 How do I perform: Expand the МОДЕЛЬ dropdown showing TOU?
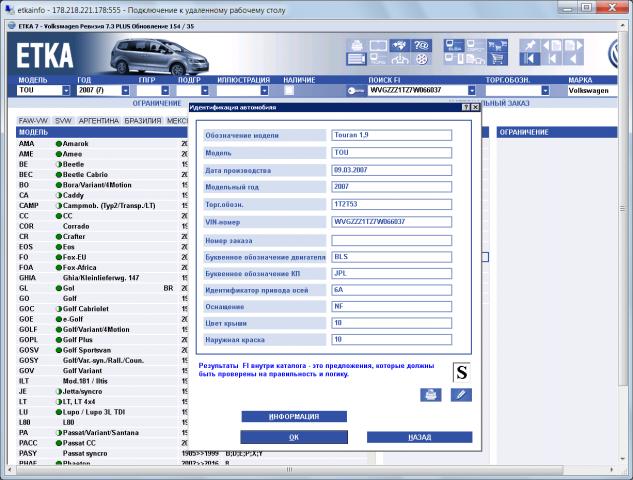click(x=66, y=90)
